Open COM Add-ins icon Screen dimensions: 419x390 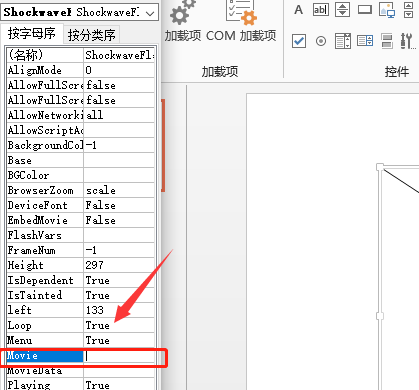(241, 13)
